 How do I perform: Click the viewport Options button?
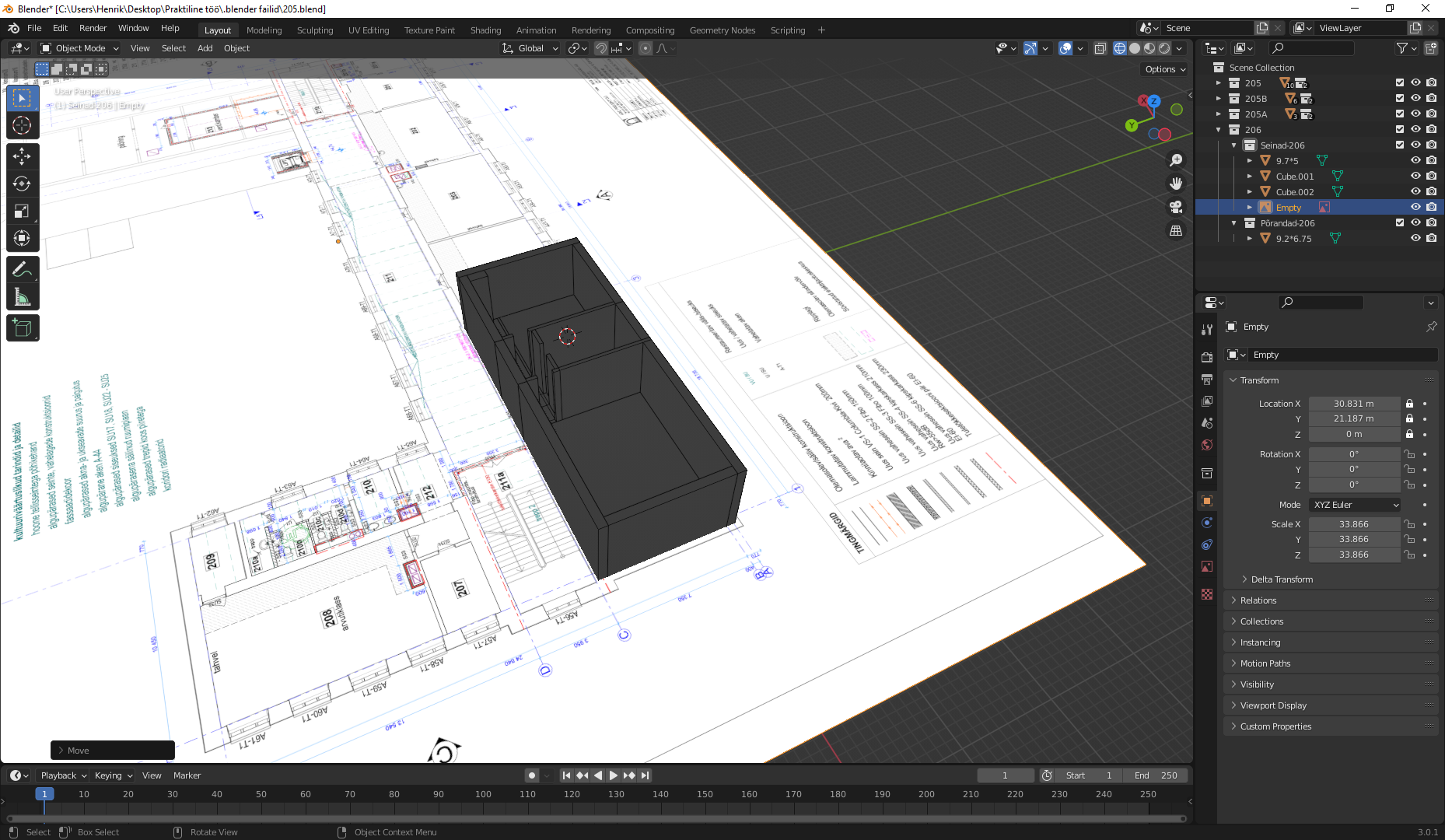tap(1164, 69)
